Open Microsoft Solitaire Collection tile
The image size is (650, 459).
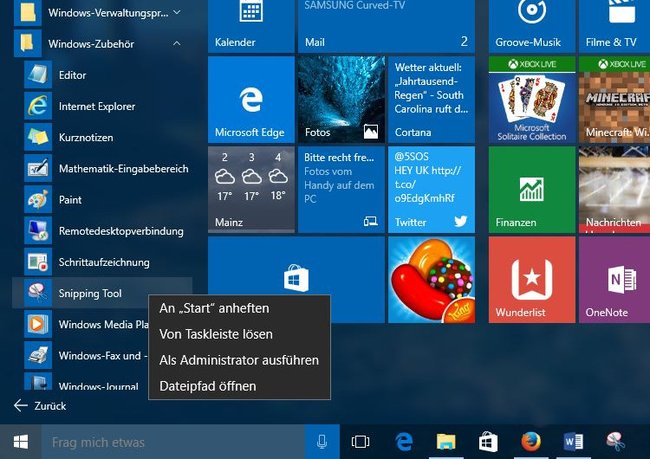(532, 100)
